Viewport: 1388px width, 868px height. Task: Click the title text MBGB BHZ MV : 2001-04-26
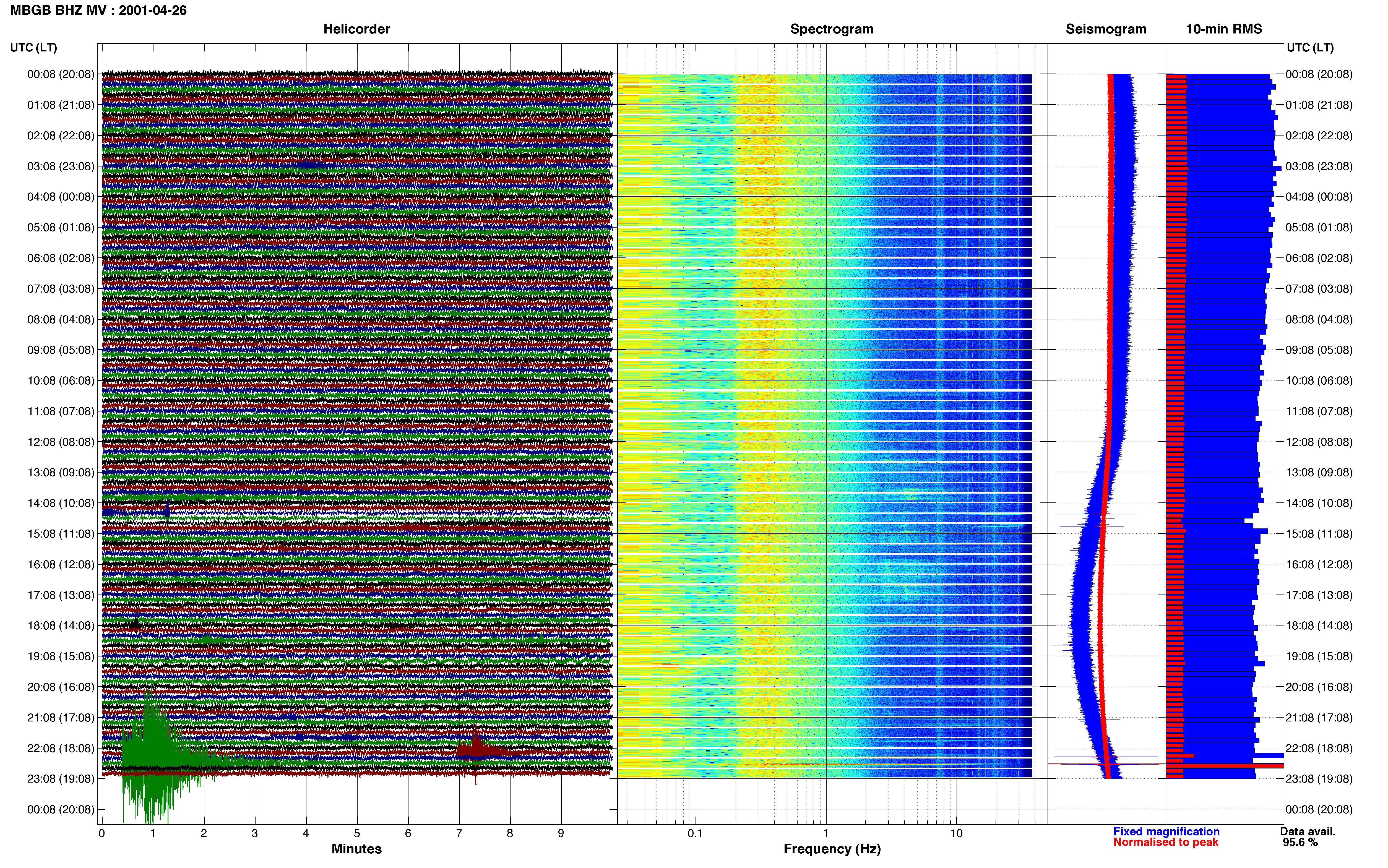(x=98, y=10)
